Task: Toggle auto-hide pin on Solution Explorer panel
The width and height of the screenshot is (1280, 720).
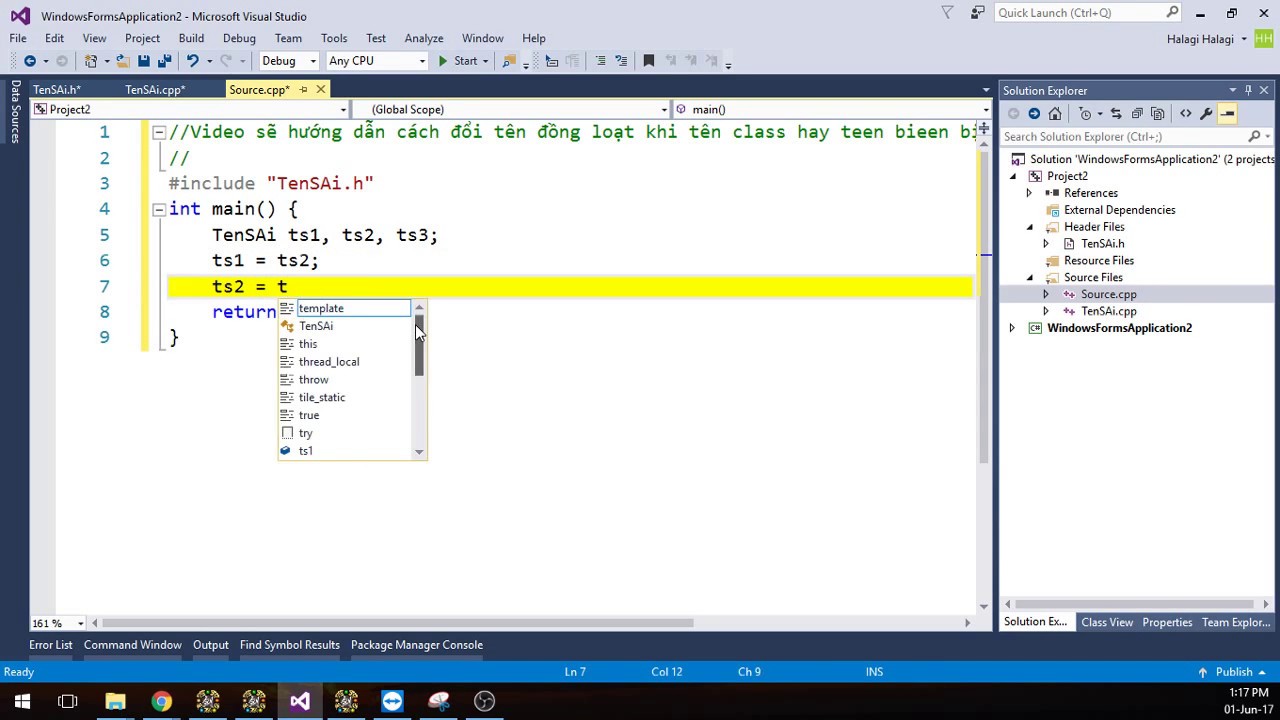Action: point(1248,90)
